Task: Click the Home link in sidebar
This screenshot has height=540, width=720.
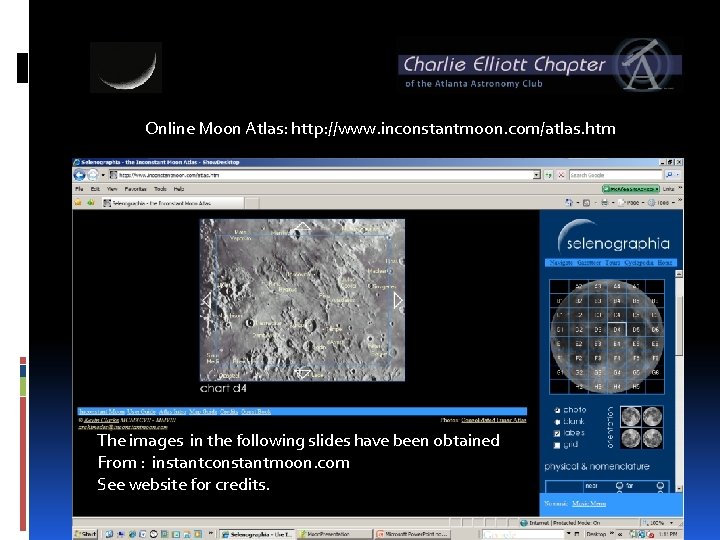Action: click(664, 263)
